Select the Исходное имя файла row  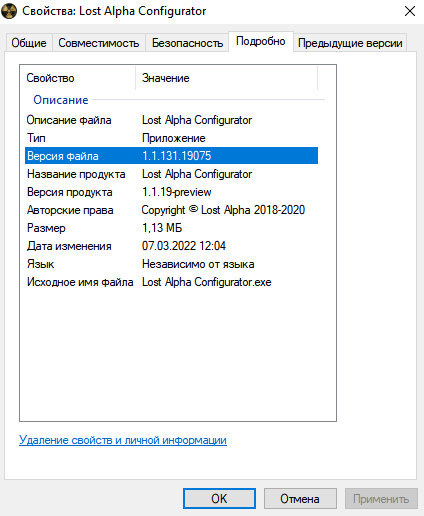(172, 282)
